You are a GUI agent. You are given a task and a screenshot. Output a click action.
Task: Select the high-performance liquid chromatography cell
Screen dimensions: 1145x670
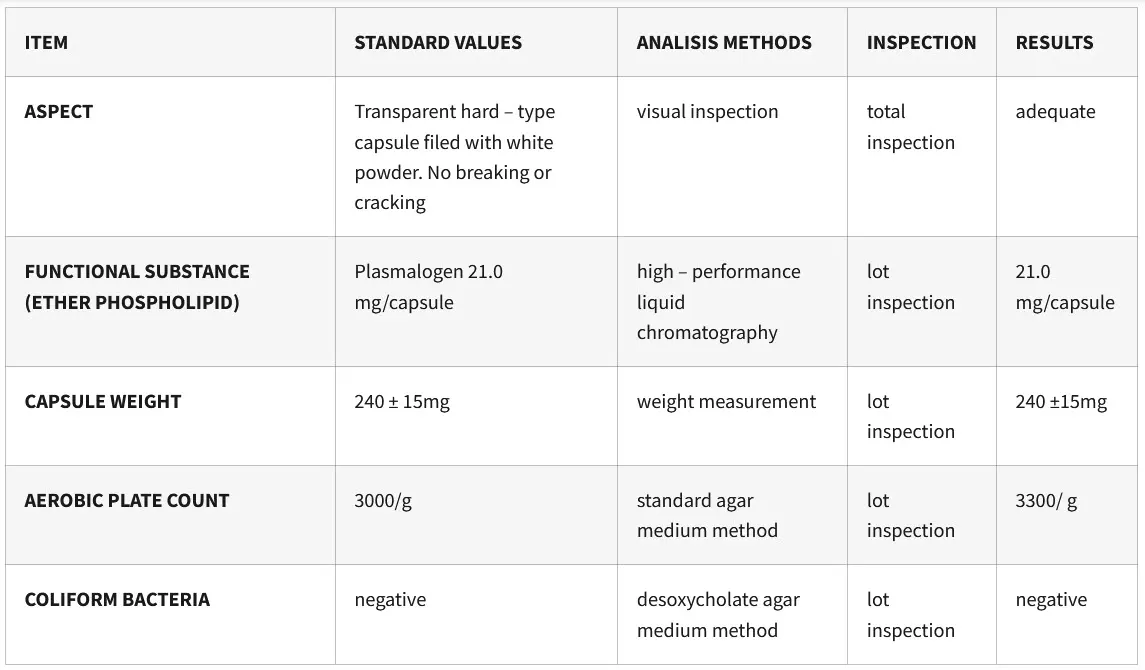pos(718,302)
